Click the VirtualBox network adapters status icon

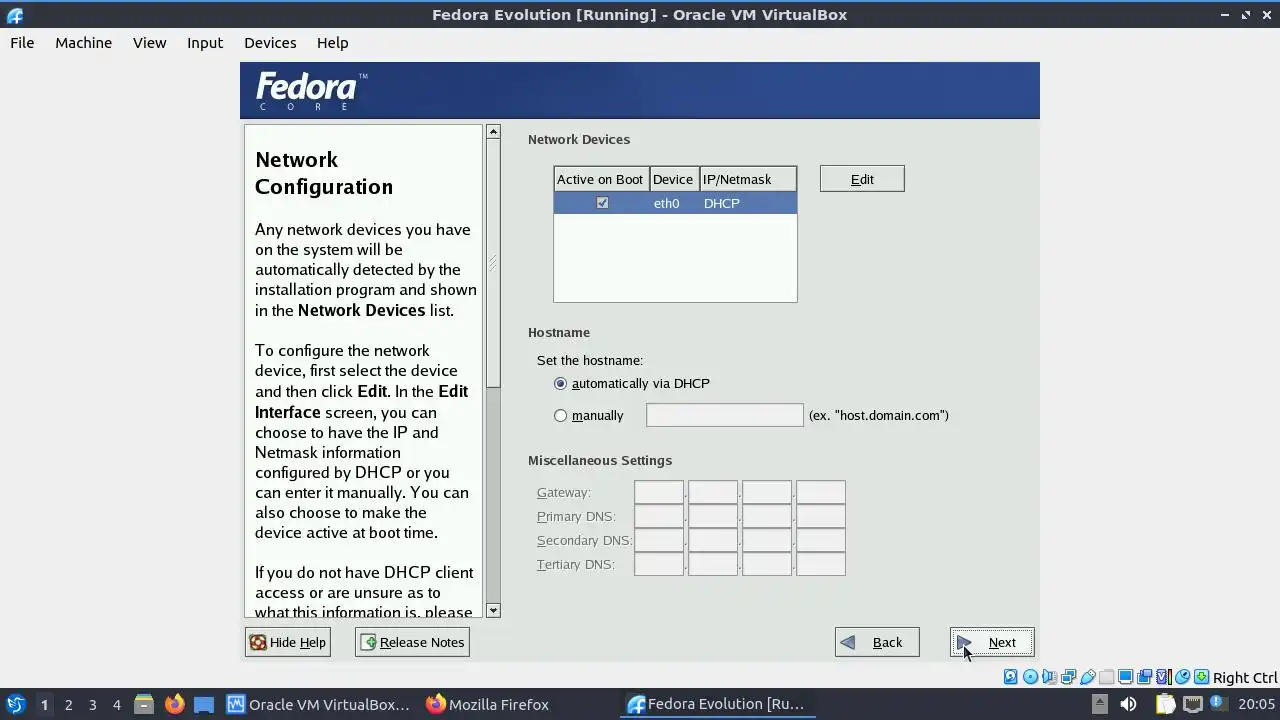[1068, 677]
